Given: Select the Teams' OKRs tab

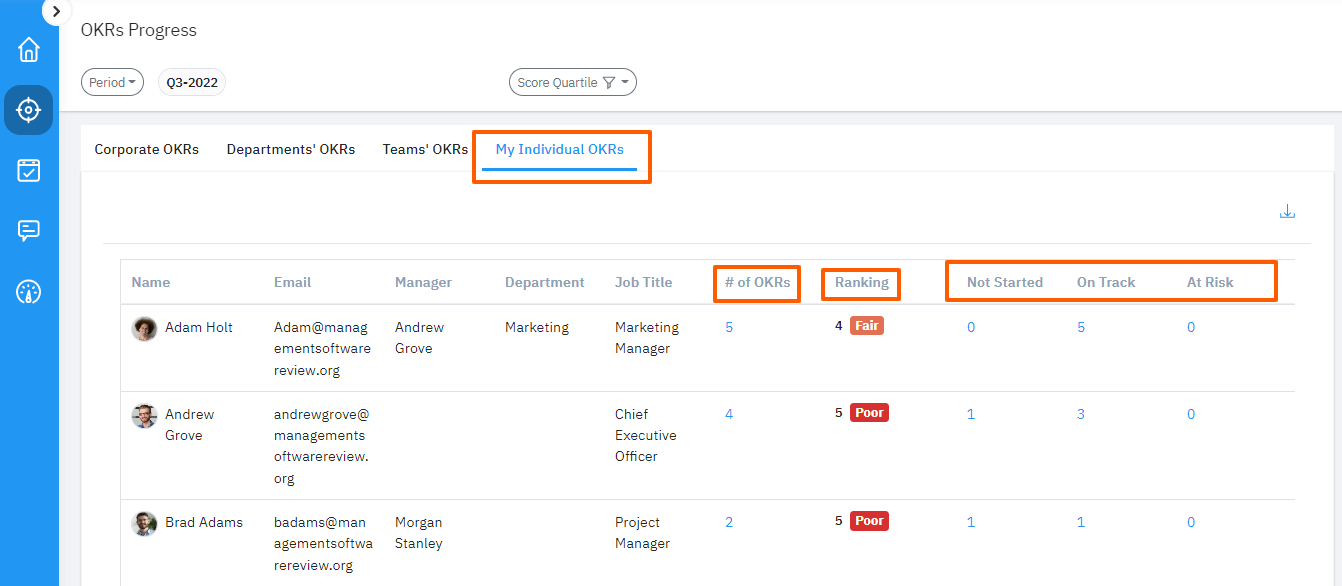Looking at the screenshot, I should [x=425, y=149].
